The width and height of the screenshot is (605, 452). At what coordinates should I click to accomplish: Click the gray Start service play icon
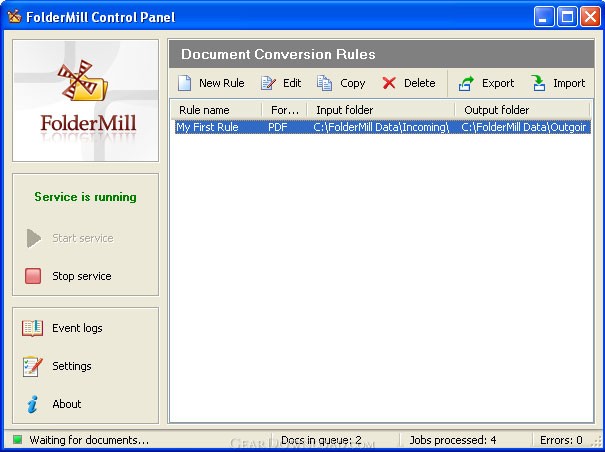(34, 238)
